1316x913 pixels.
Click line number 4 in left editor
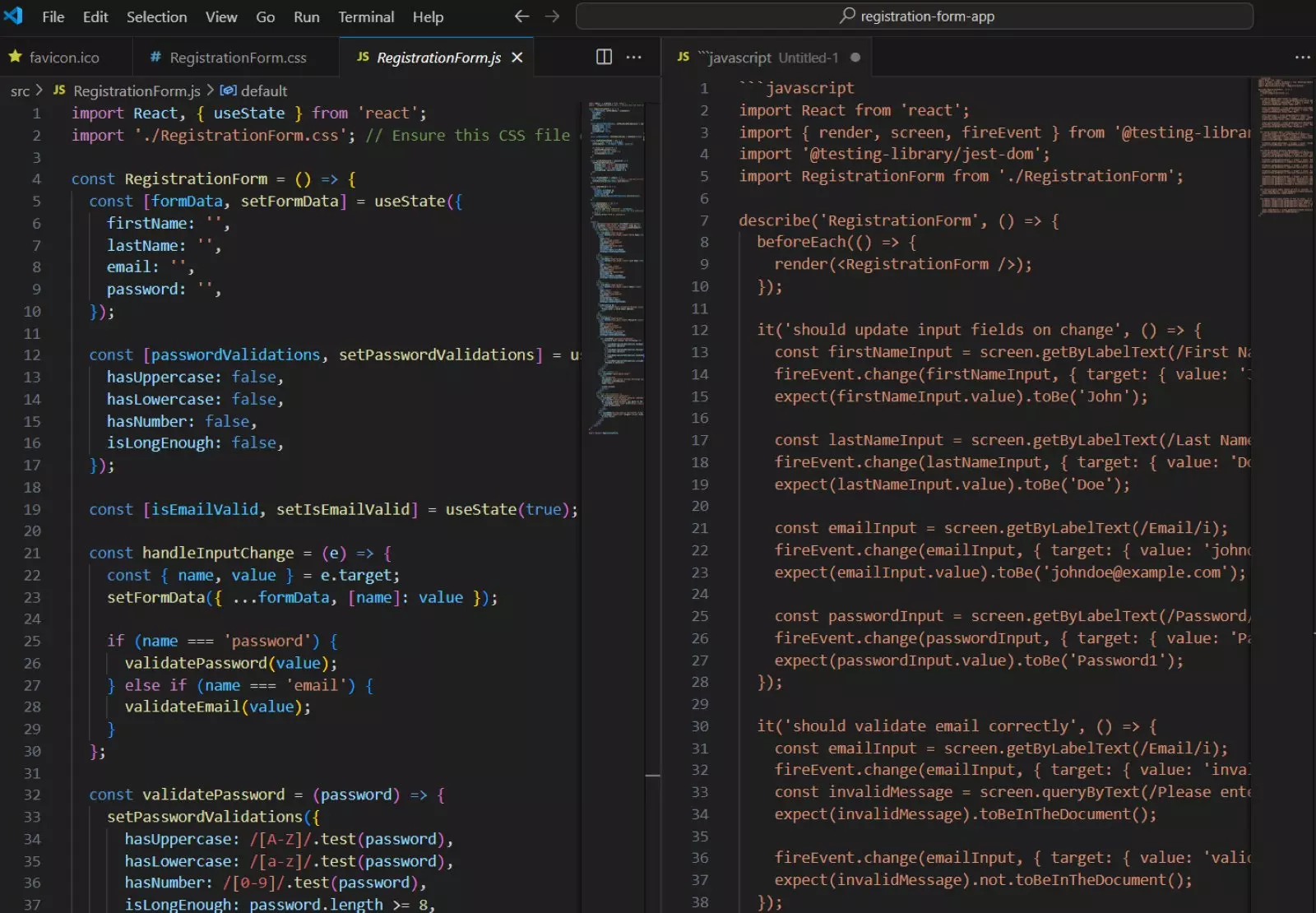(36, 179)
